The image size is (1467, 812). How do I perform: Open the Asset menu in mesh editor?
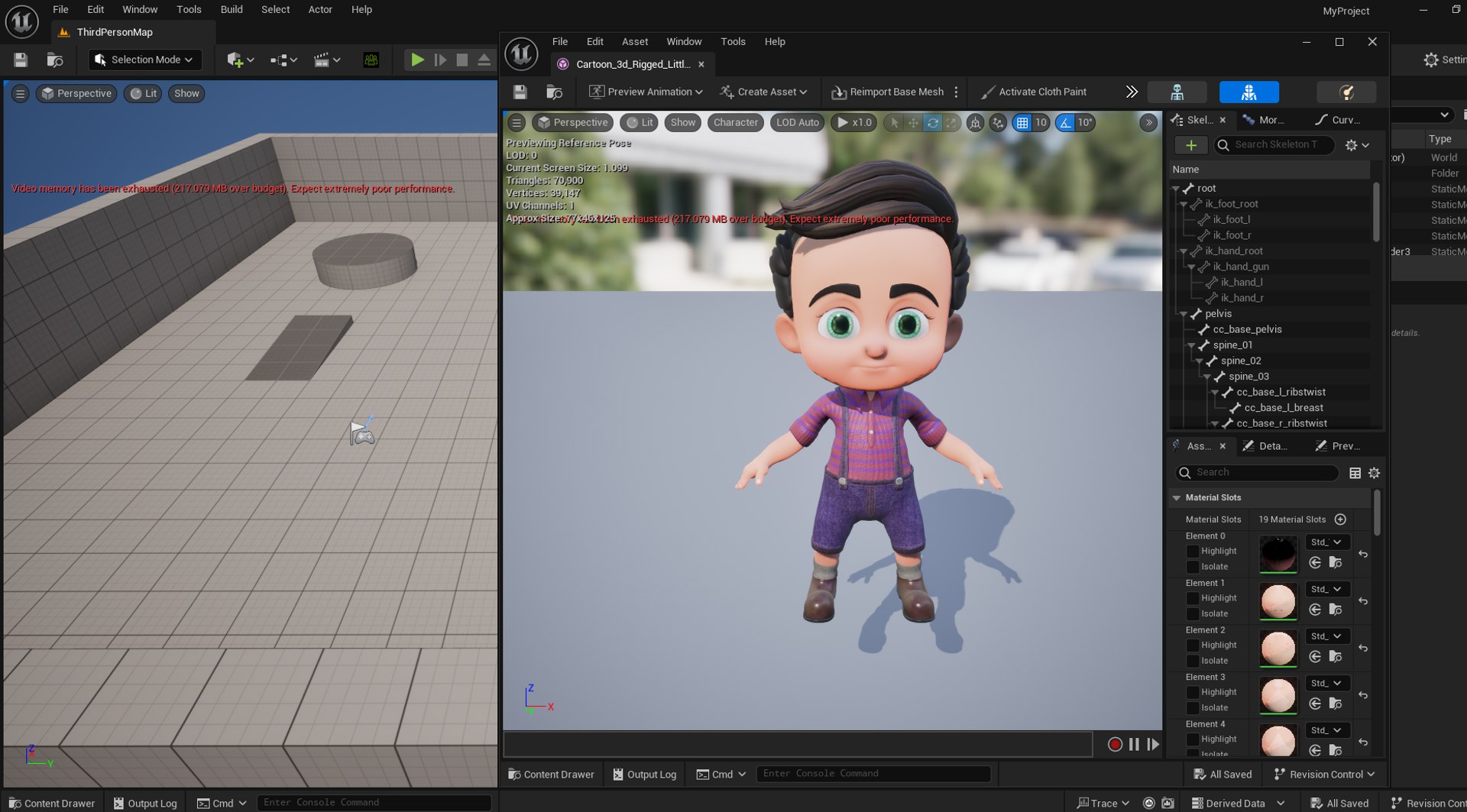[x=634, y=41]
